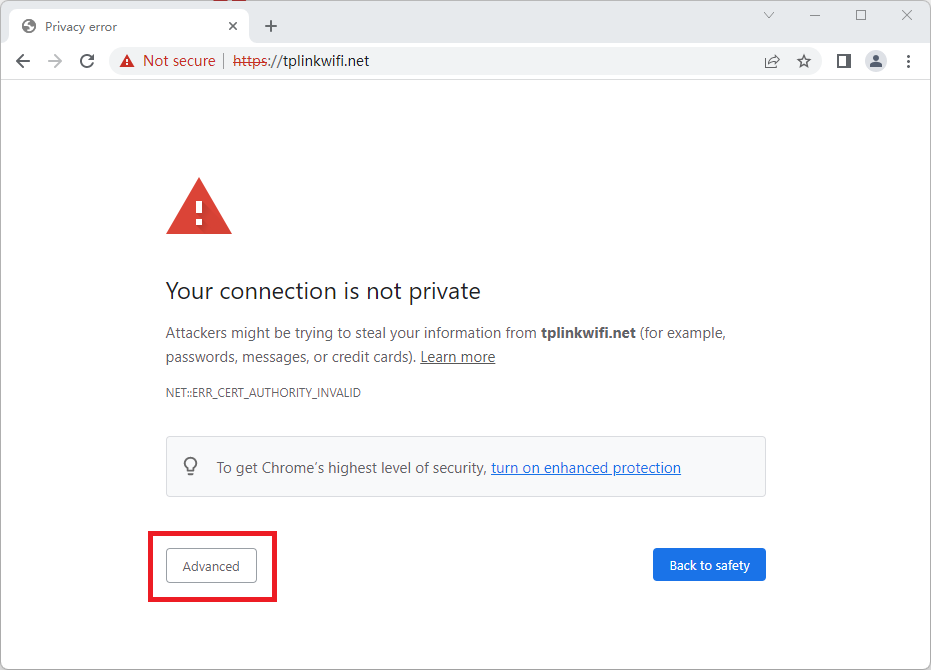Expand details with the Advanced button
The height and width of the screenshot is (670, 931).
pyautogui.click(x=211, y=565)
